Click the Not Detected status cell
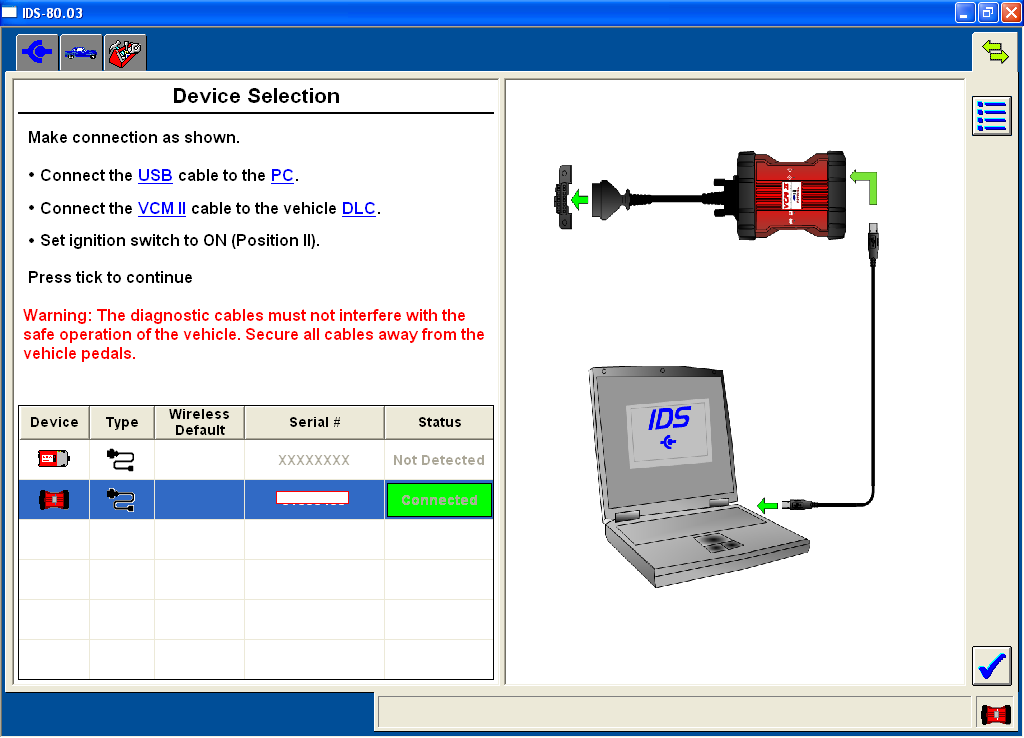 439,460
